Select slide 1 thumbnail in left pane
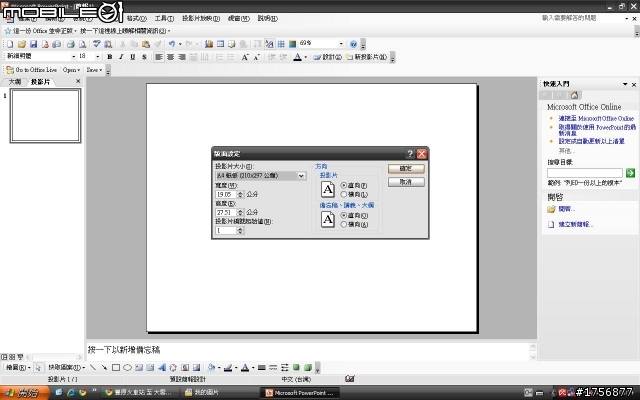The width and height of the screenshot is (640, 400). click(x=45, y=116)
